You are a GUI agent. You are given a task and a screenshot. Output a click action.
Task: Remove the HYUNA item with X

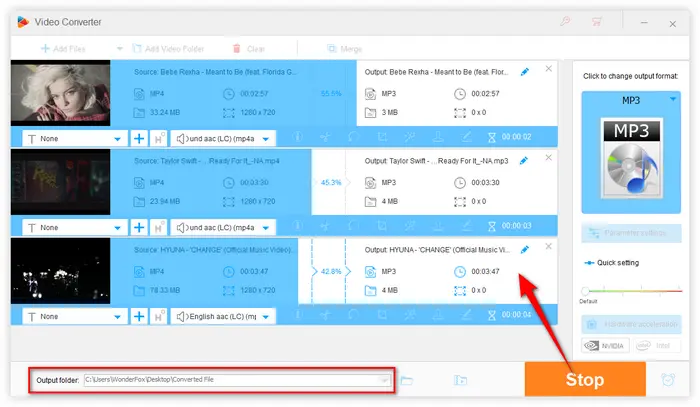point(549,246)
